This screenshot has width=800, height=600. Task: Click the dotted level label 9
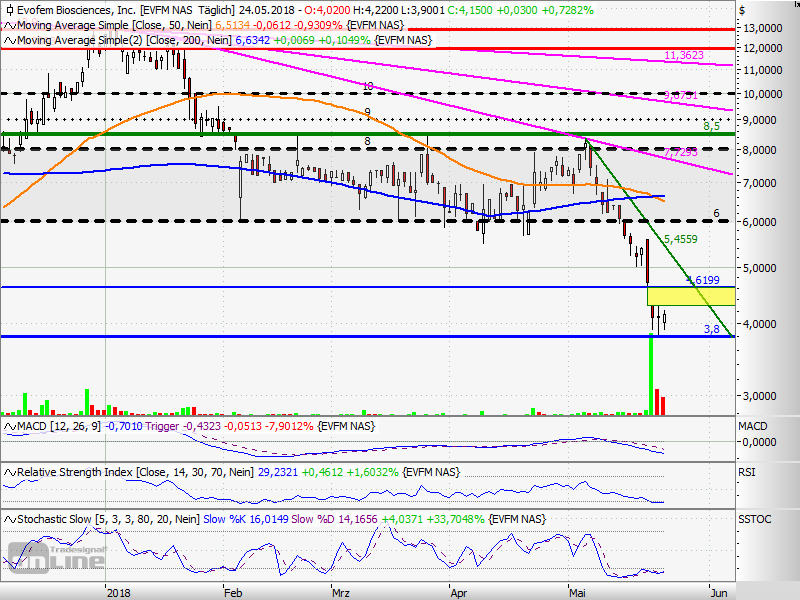tap(367, 112)
